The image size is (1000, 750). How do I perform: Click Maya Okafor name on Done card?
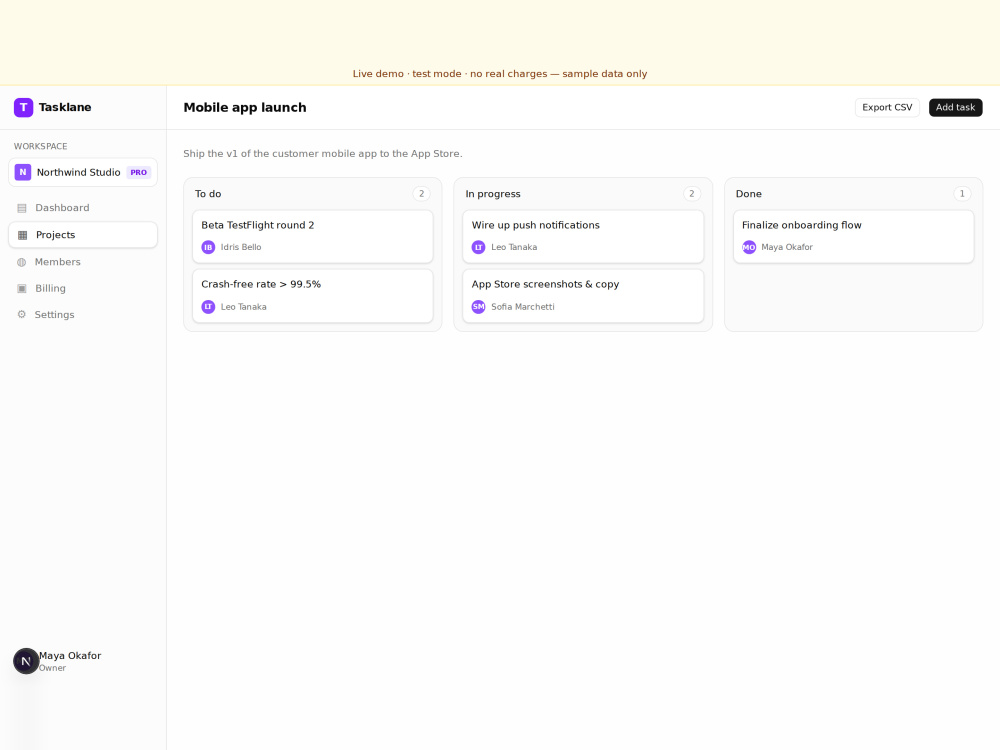(x=787, y=247)
